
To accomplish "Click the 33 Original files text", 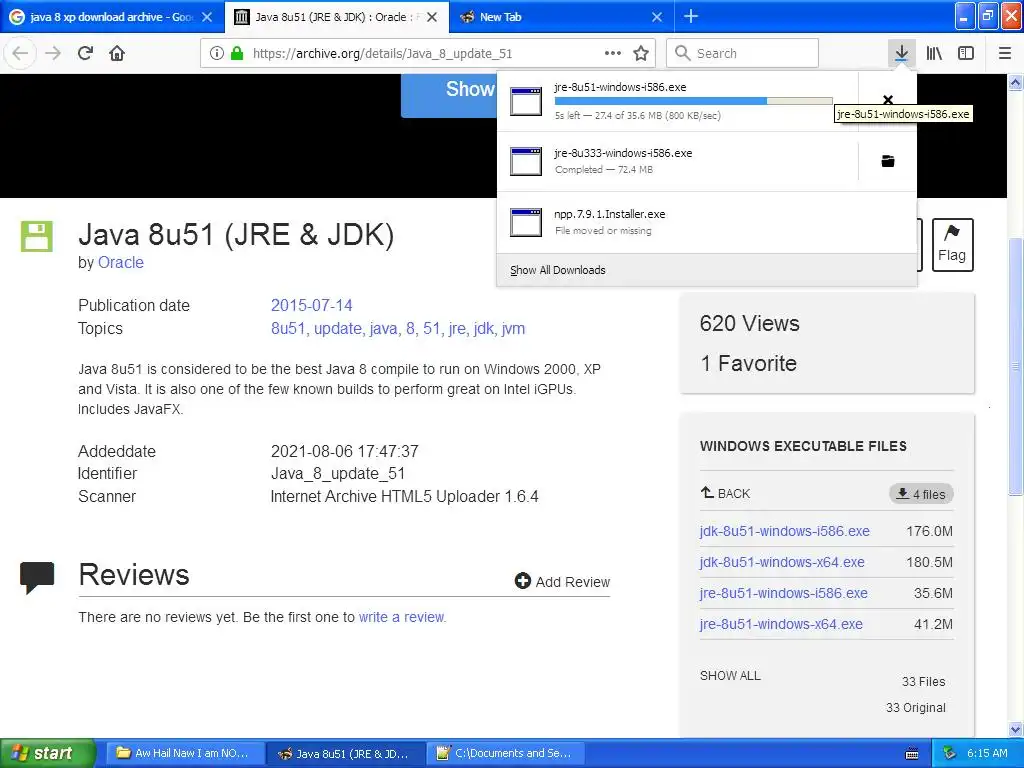I will [x=916, y=708].
